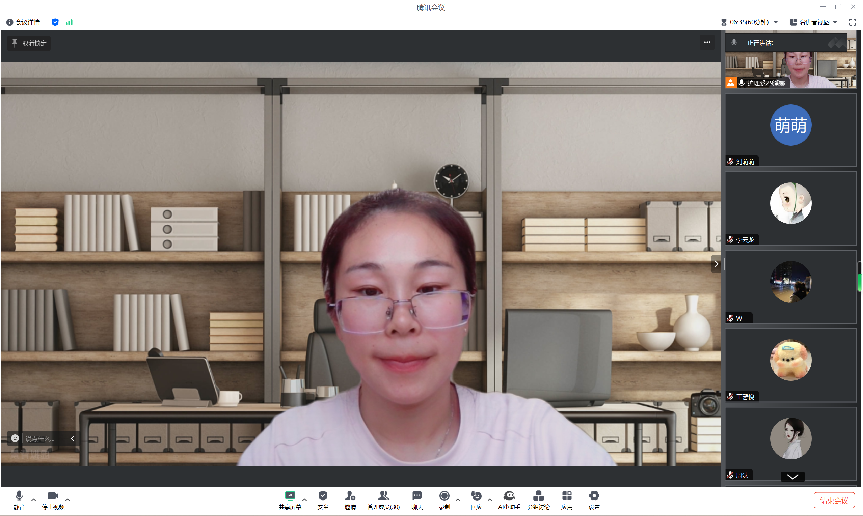The width and height of the screenshot is (863, 516).
Task: Open the chat panel
Action: pyautogui.click(x=417, y=498)
